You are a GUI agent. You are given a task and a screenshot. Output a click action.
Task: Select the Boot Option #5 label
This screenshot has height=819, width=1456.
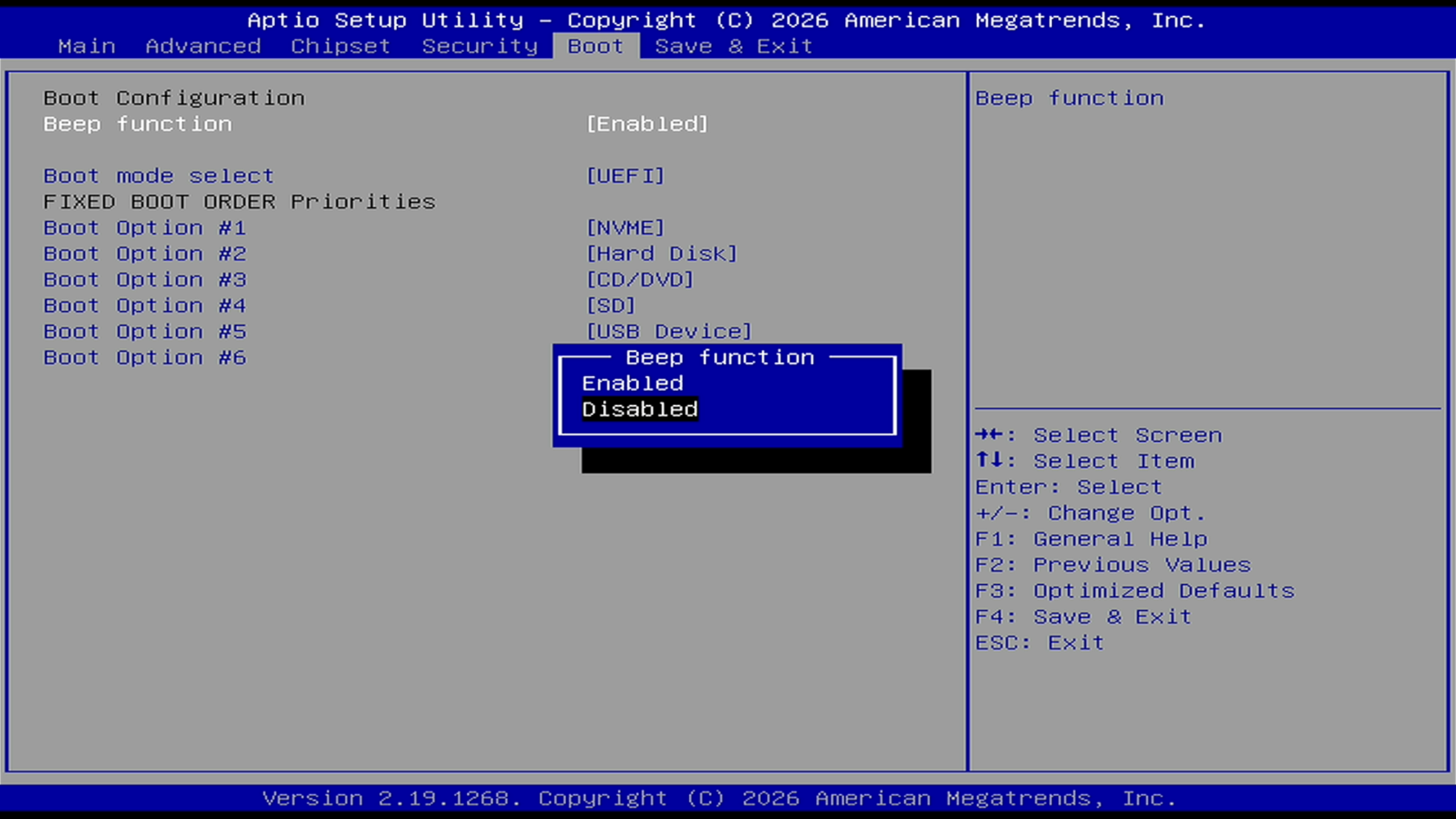pos(145,332)
